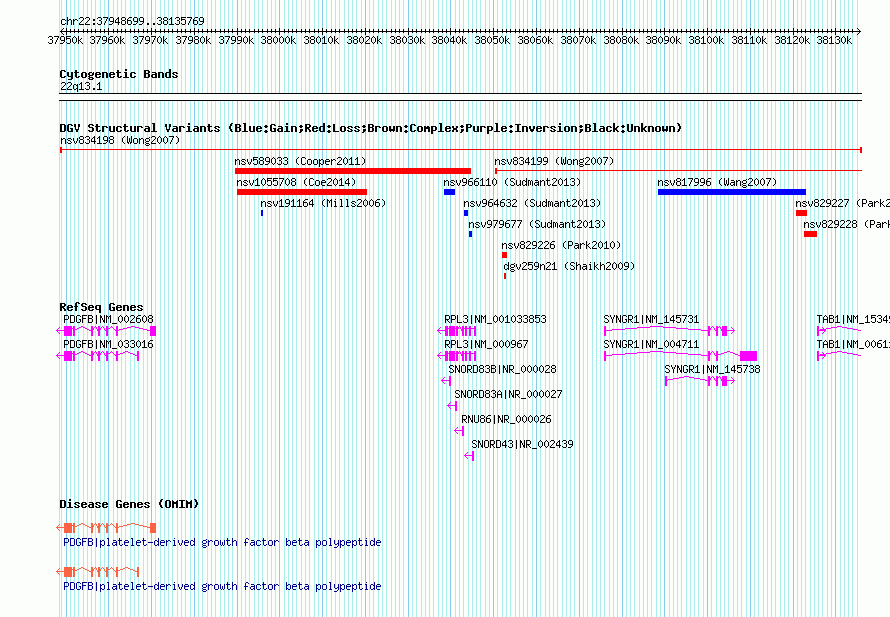Click the second shorter orange PDGFB OMIM glyph
890x617 pixels.
[x=98, y=572]
